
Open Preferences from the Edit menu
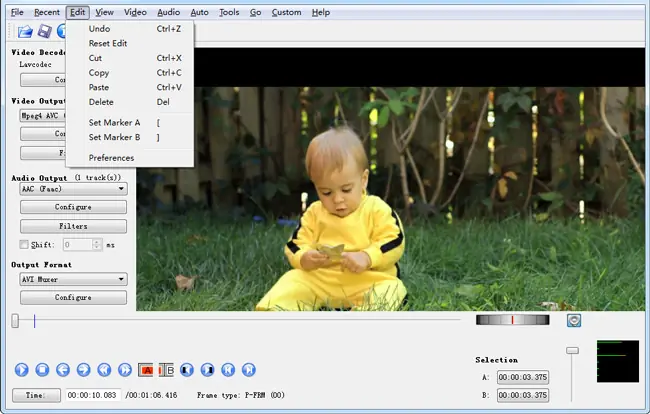coord(130,158)
